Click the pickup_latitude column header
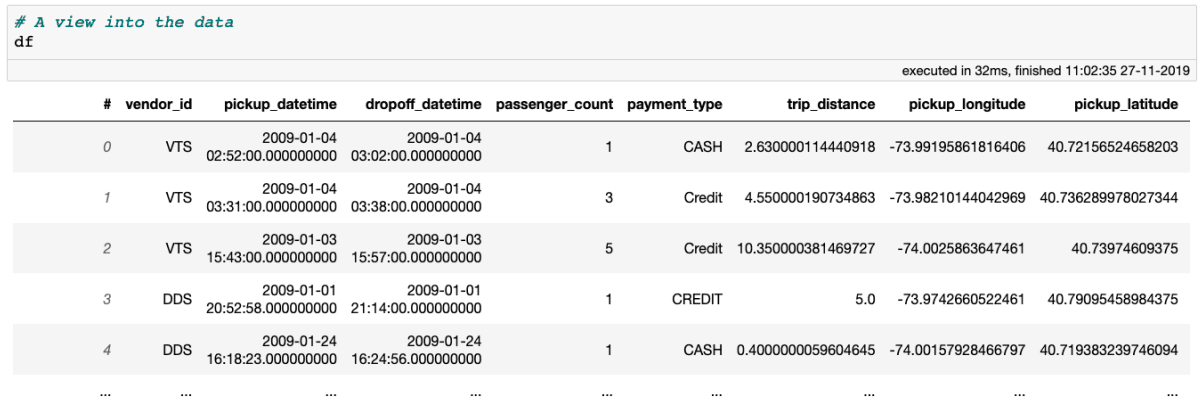The height and width of the screenshot is (404, 1200). point(1126,104)
